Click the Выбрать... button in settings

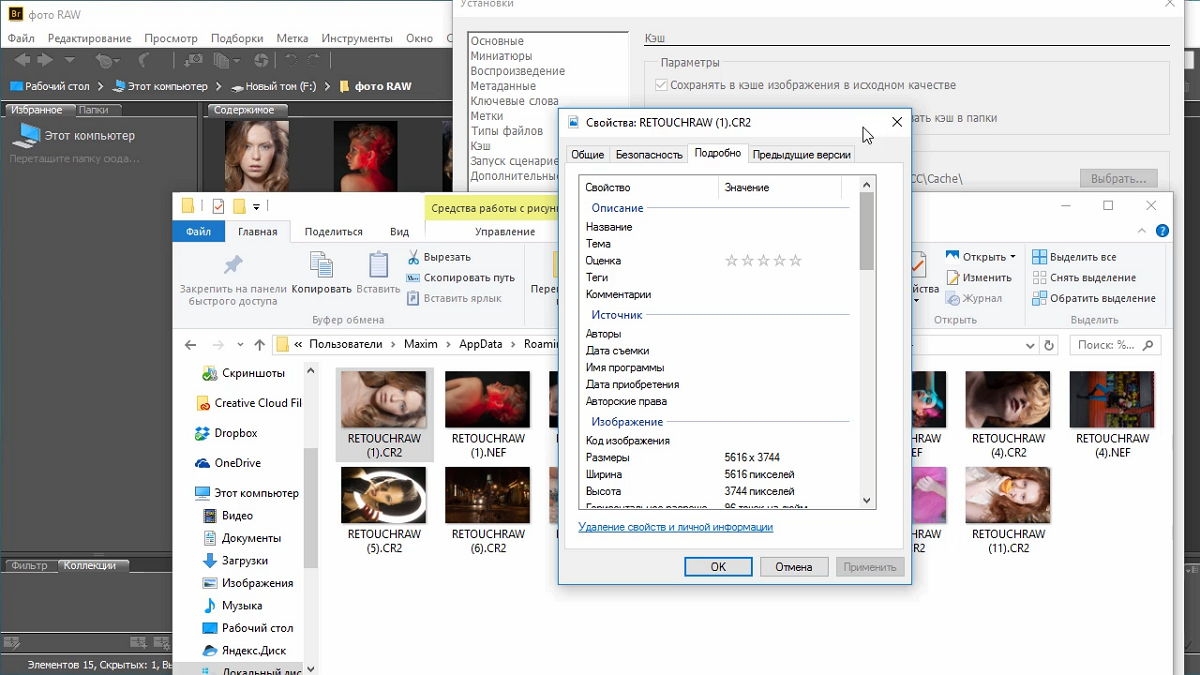[x=1118, y=178]
